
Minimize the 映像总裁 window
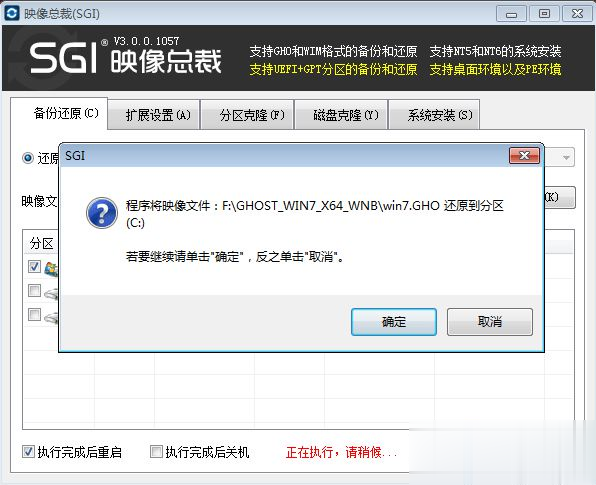[511, 14]
